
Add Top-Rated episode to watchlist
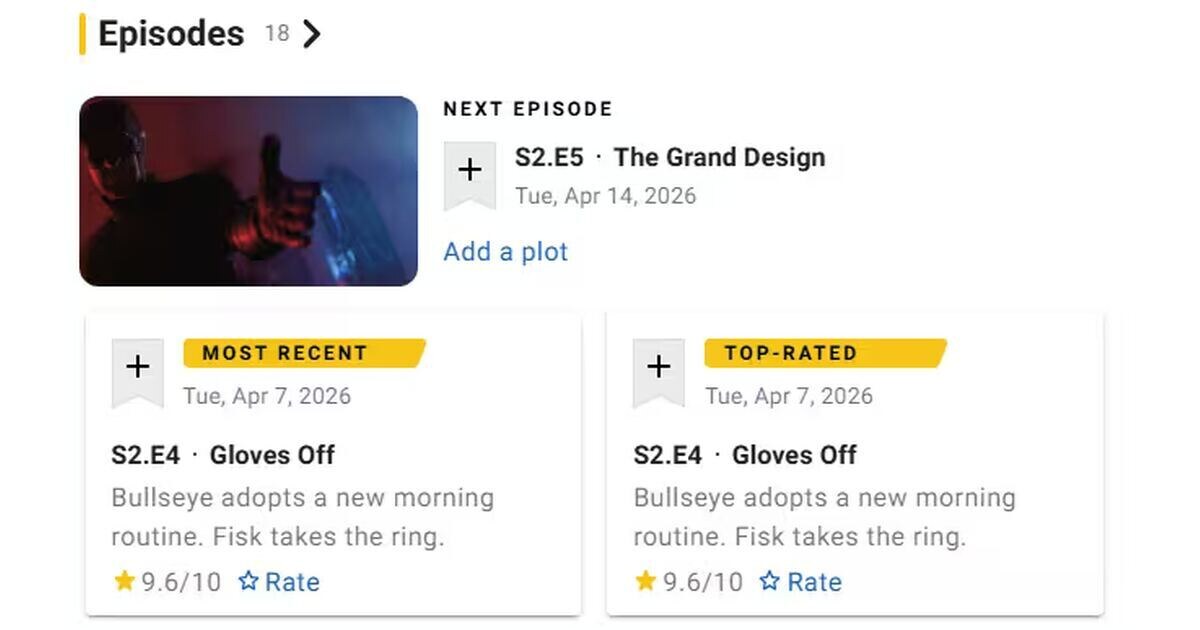click(x=658, y=369)
